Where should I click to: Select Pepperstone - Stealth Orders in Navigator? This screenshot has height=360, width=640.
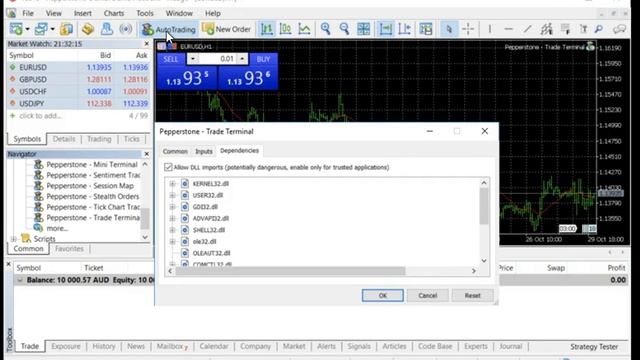[93, 196]
